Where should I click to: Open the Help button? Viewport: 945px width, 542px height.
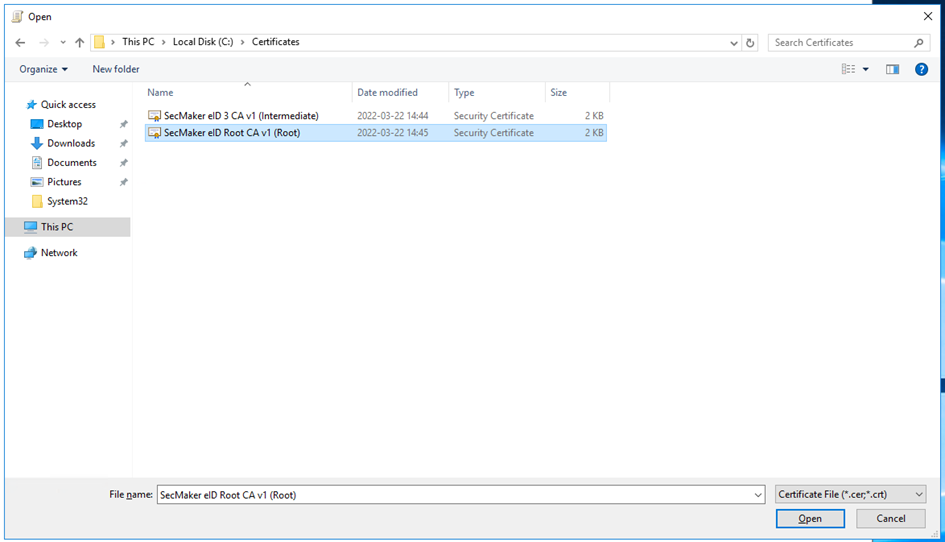pos(921,69)
